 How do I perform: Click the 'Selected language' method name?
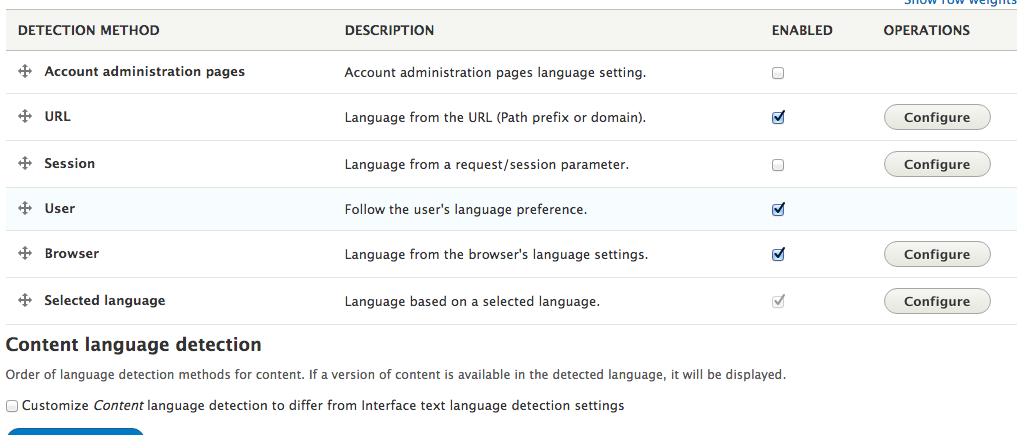(x=105, y=300)
